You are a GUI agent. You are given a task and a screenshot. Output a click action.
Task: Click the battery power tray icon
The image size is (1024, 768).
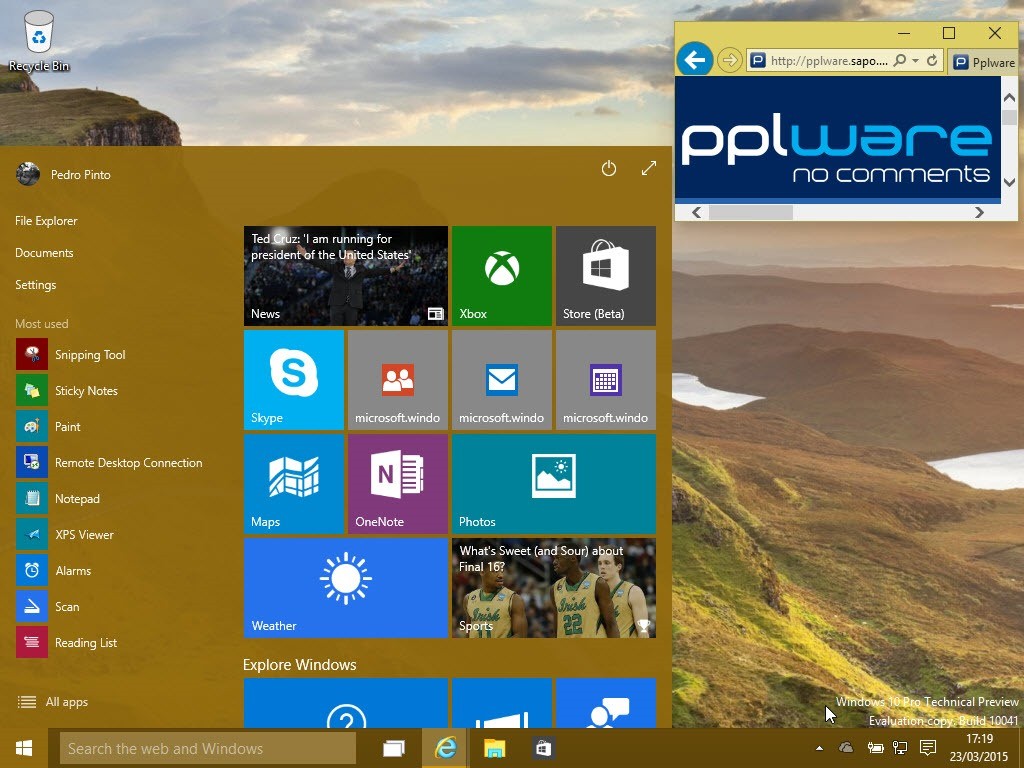[x=875, y=748]
